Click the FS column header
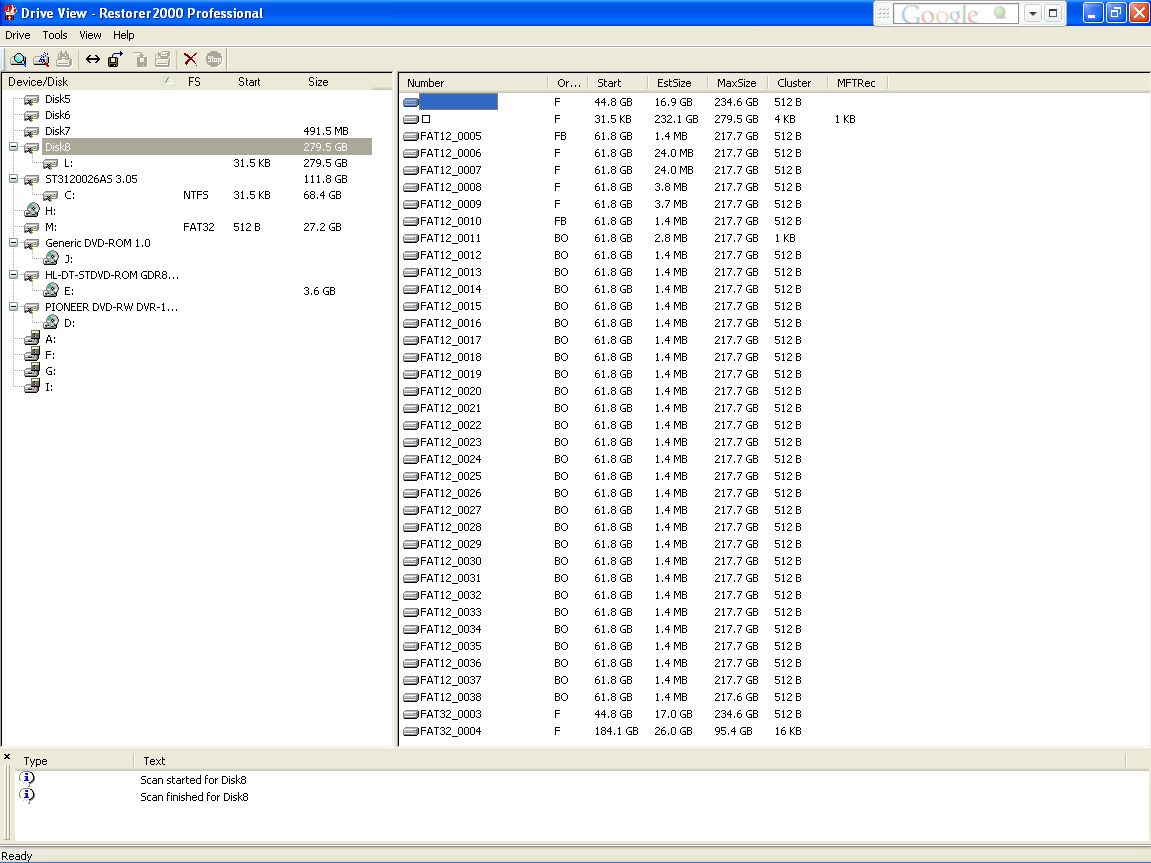Screen dimensions: 1151x863 pos(194,82)
